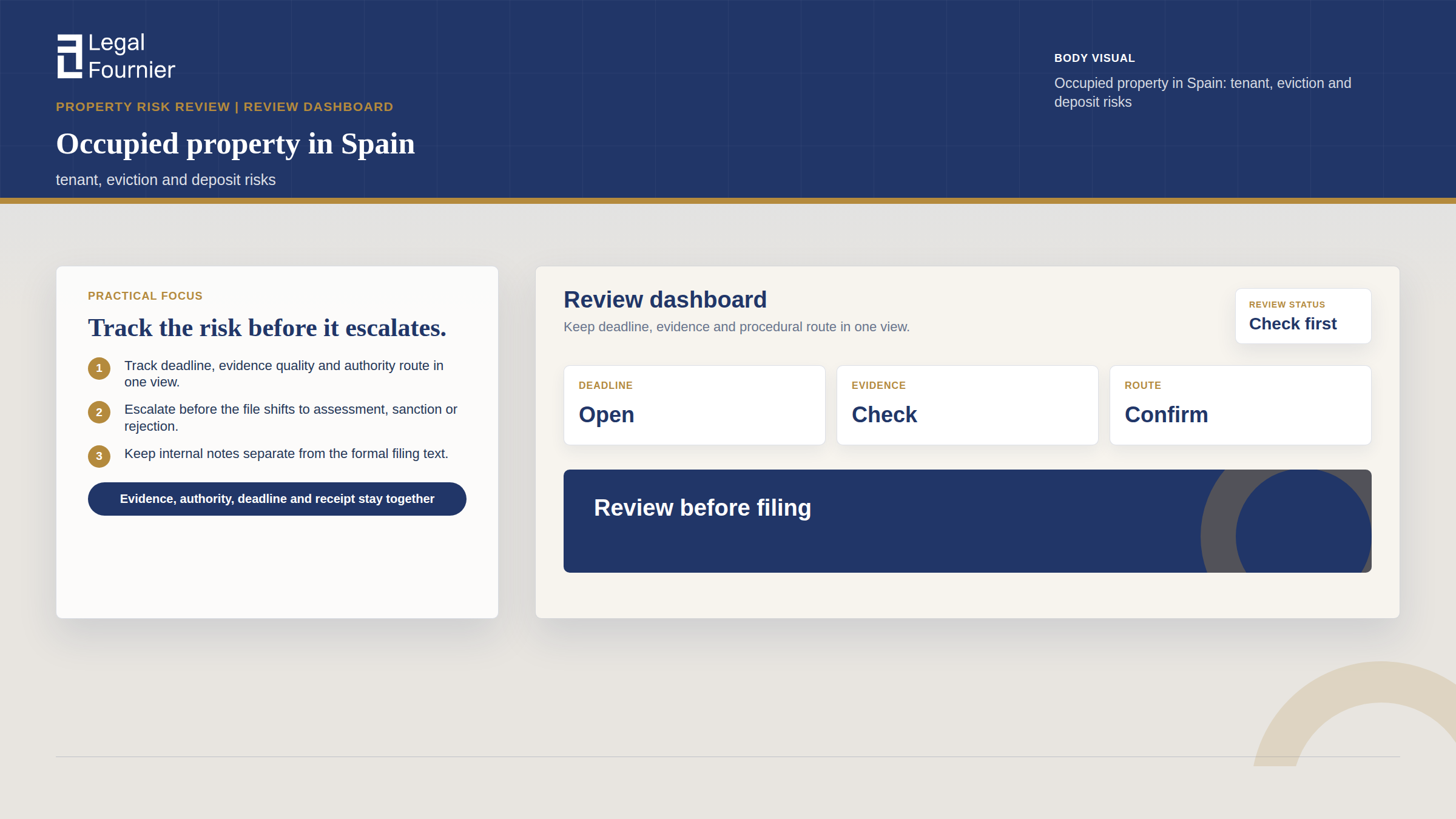Click the 'Property Risk Review | Review Dashboard' breadcrumb
Image resolution: width=1456 pixels, height=819 pixels.
[x=224, y=107]
